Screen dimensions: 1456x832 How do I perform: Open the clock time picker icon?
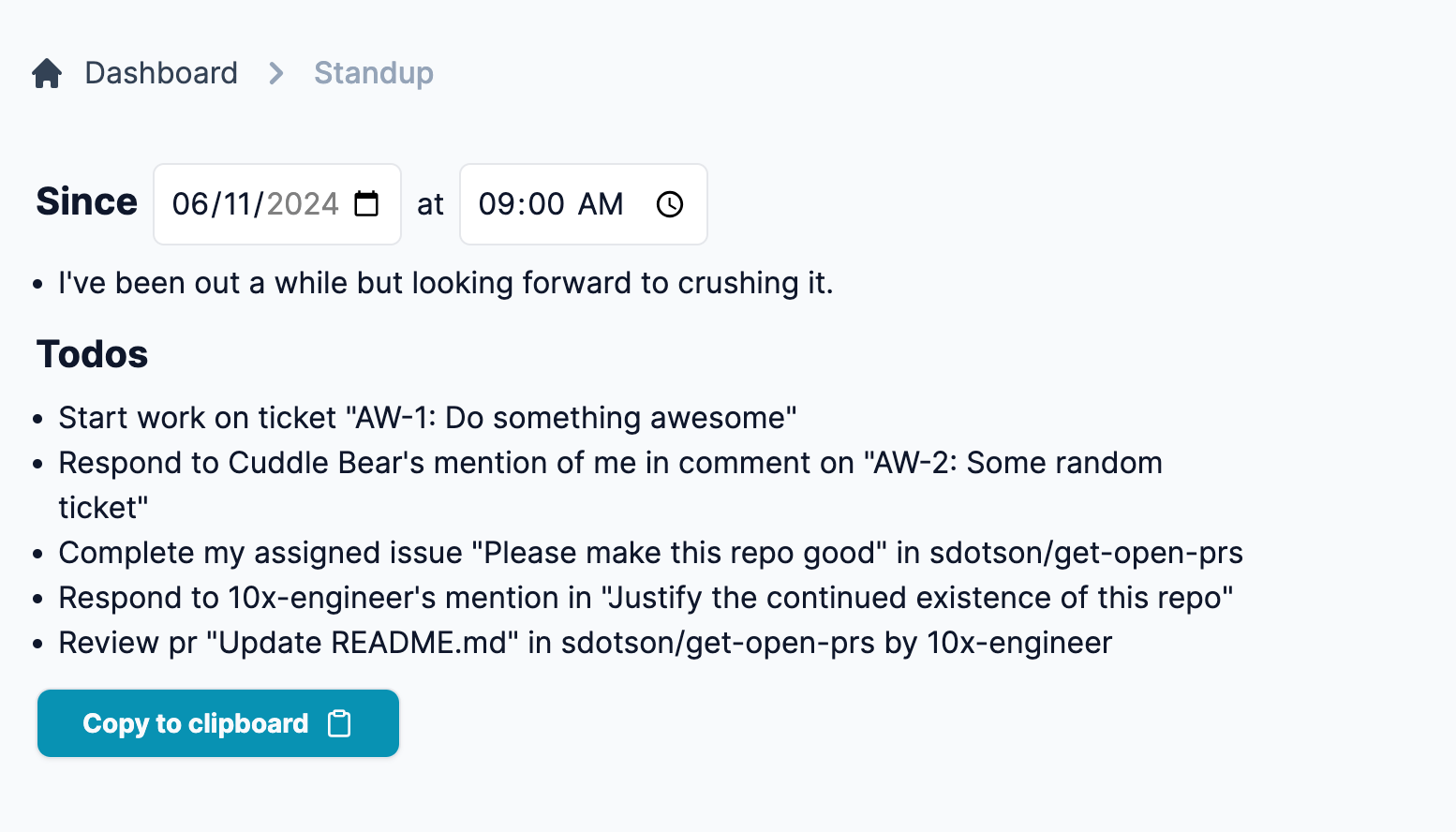(x=670, y=204)
